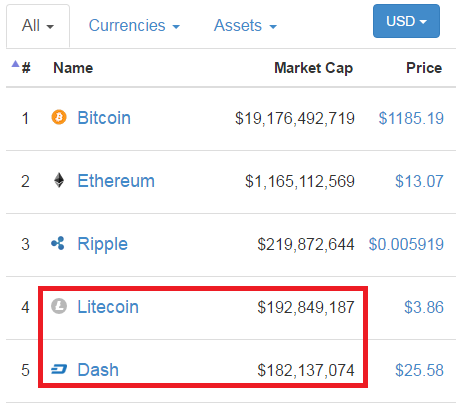Open the Ripple name link
456x412 pixels.
pyautogui.click(x=102, y=244)
